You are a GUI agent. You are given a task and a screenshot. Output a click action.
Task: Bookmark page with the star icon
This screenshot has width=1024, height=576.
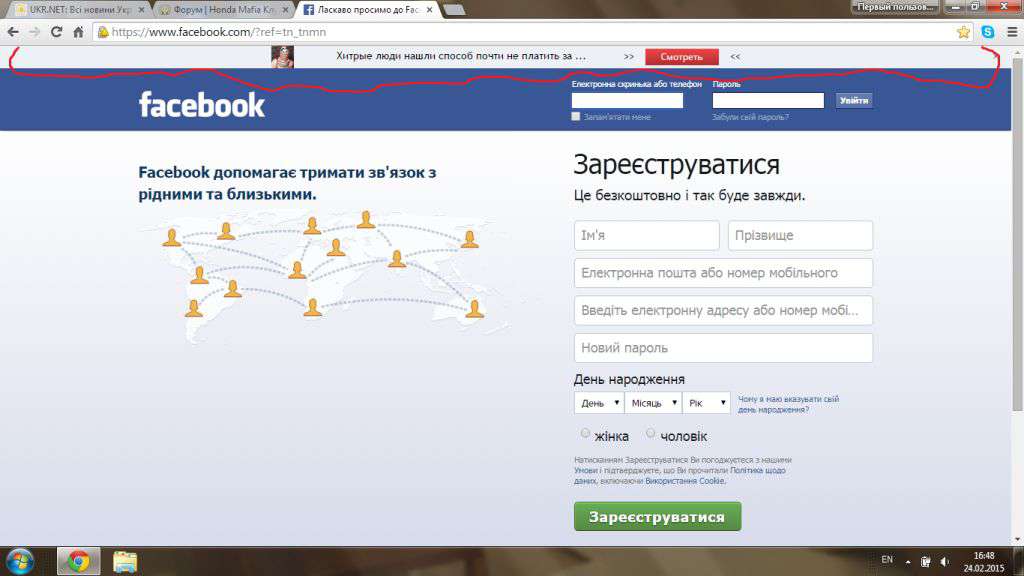[963, 32]
